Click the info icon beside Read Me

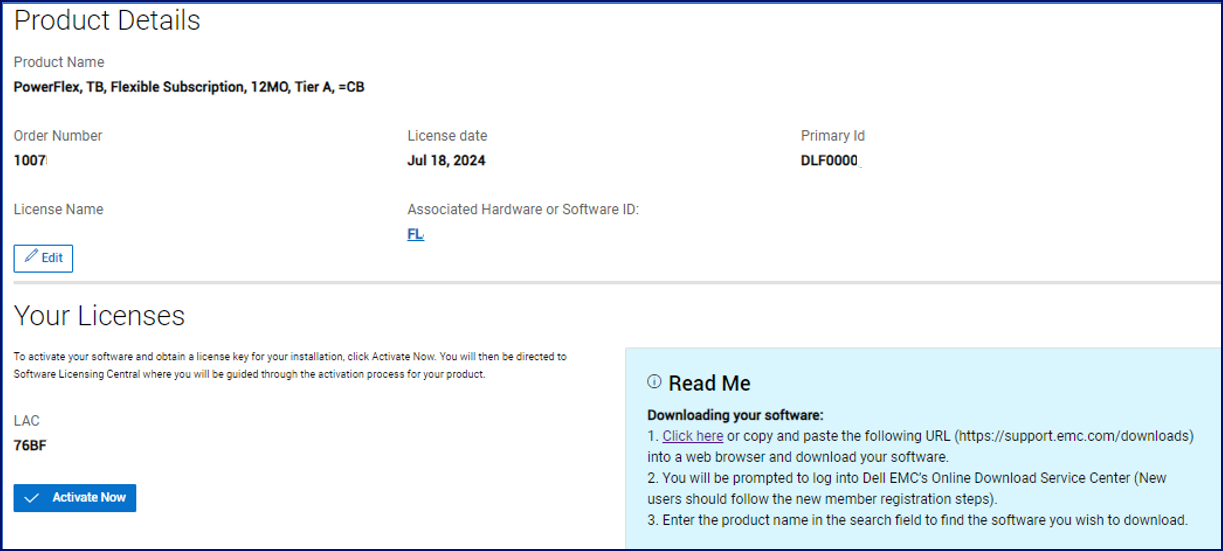point(655,382)
